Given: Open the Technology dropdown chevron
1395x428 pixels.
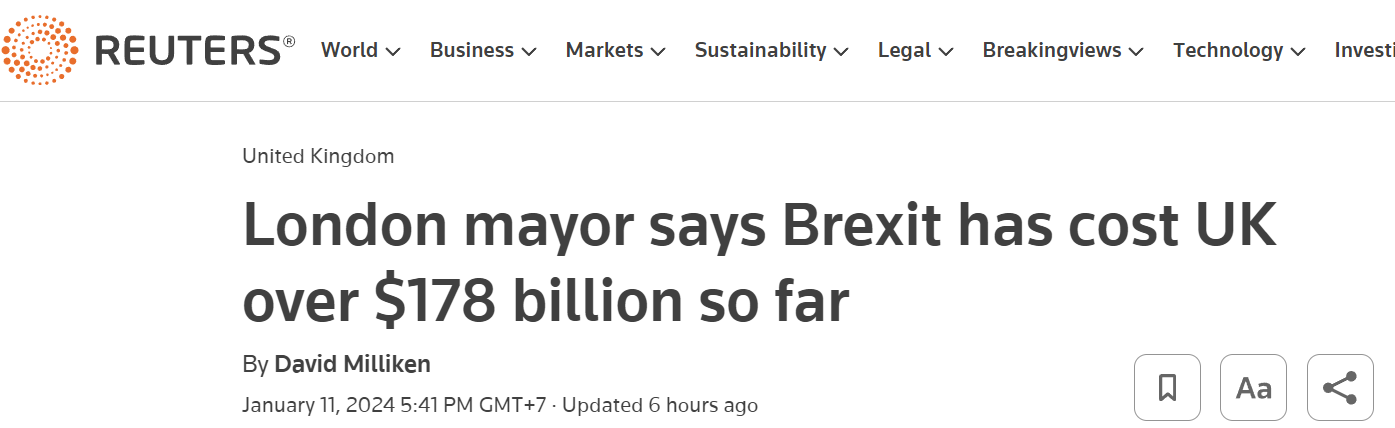Looking at the screenshot, I should [x=1298, y=51].
